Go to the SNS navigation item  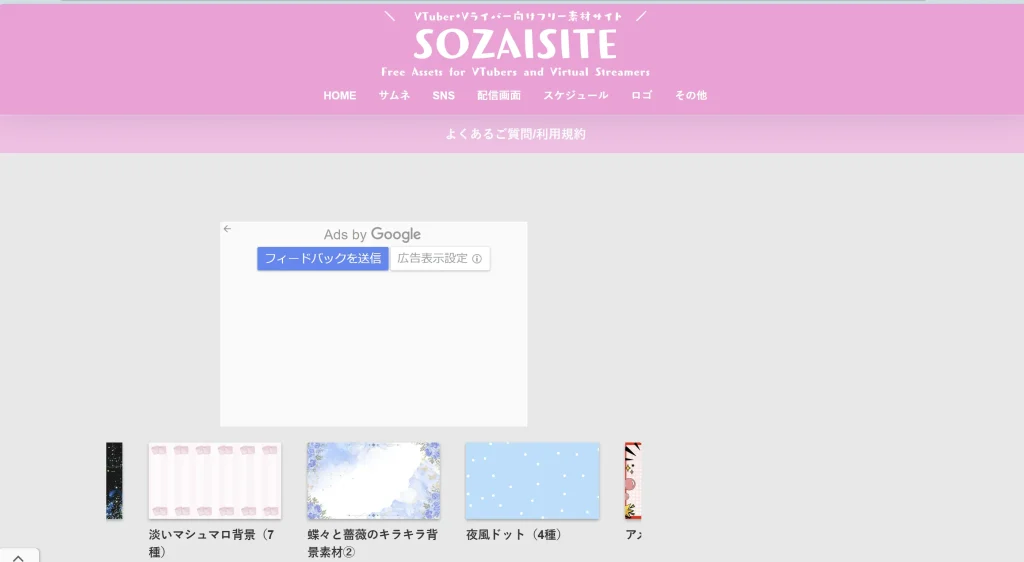tap(443, 96)
